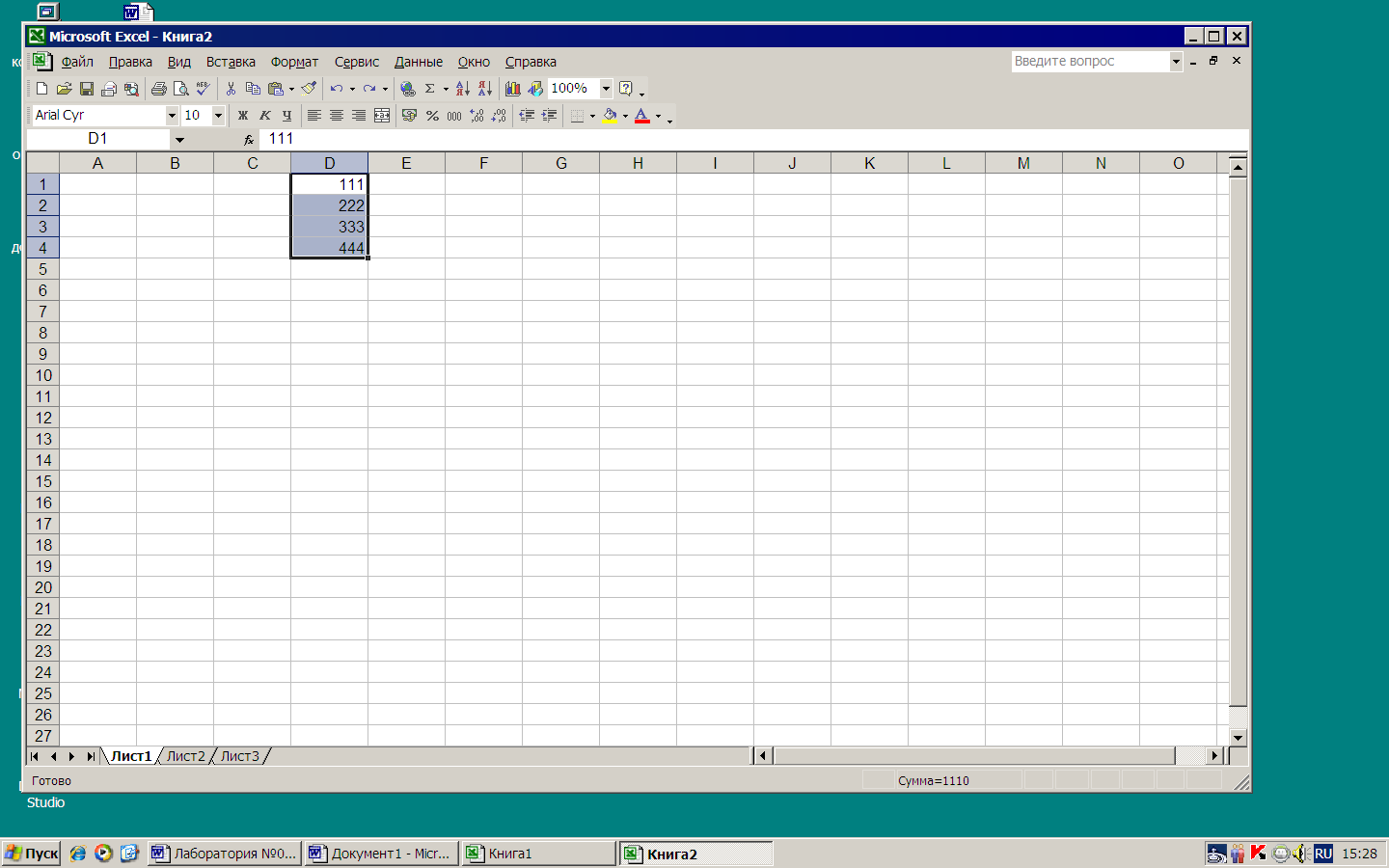Apply currency format icon
Viewport: 1389px width, 868px height.
pyautogui.click(x=410, y=116)
